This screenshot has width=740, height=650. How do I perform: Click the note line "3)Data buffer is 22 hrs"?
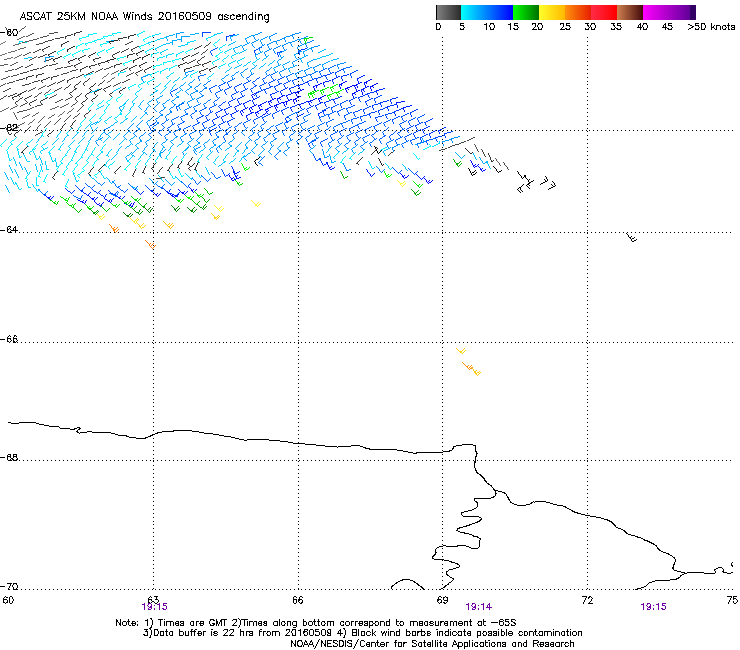pyautogui.click(x=363, y=633)
